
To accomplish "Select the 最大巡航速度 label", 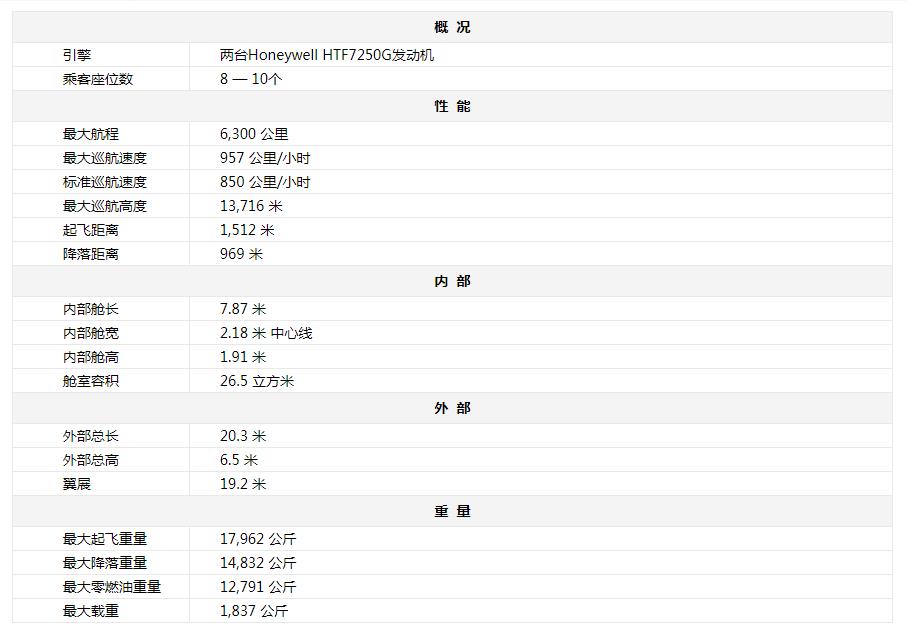I will (x=104, y=158).
